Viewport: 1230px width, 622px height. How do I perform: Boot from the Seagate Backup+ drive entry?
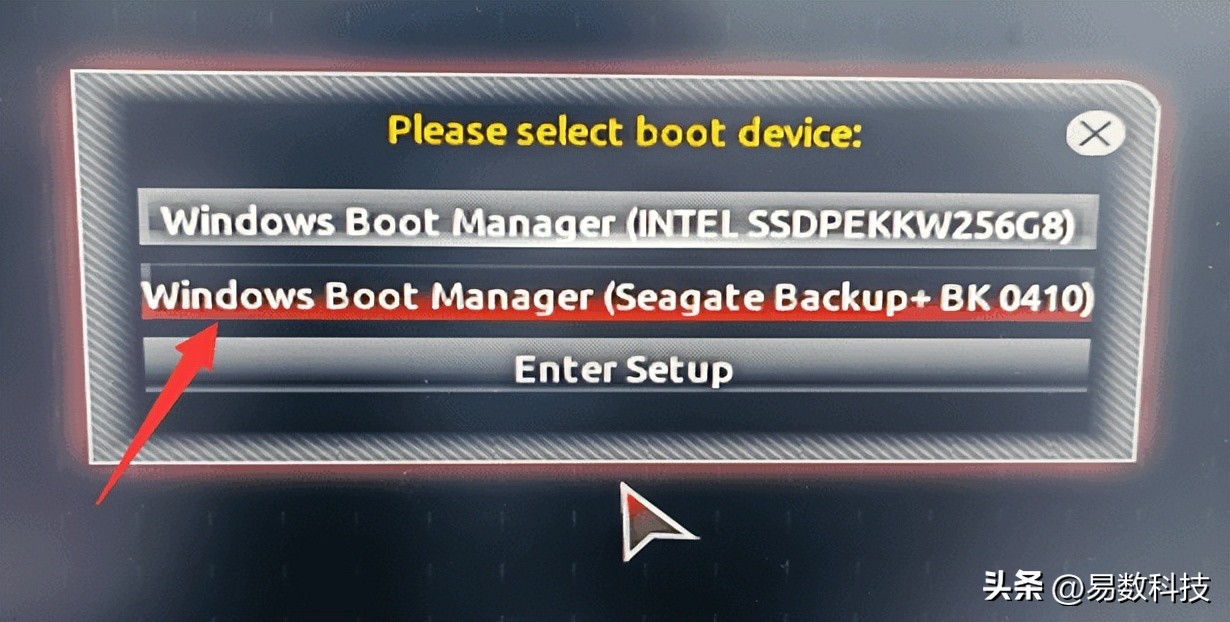point(618,294)
